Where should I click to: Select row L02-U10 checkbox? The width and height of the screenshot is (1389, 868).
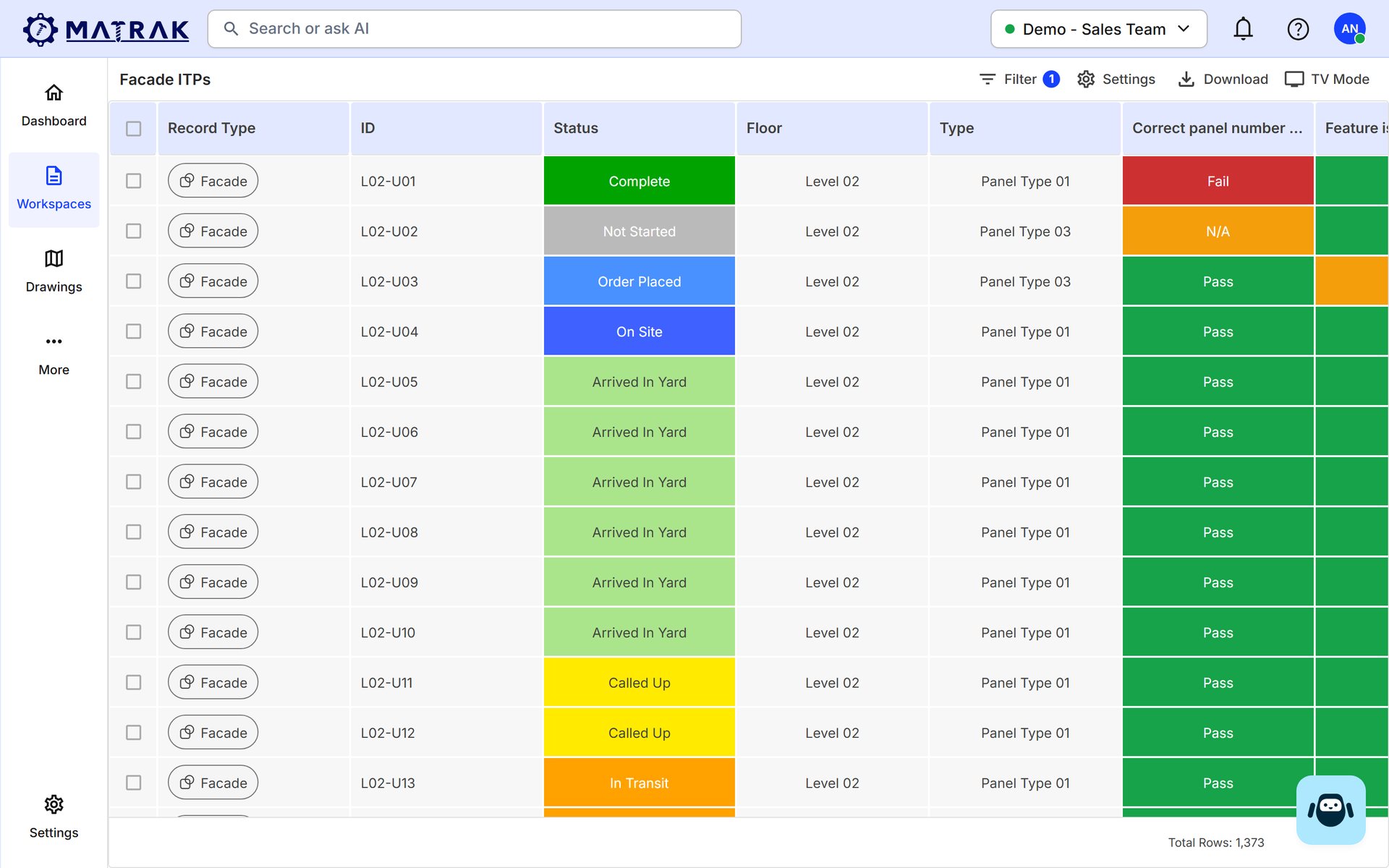(x=133, y=632)
